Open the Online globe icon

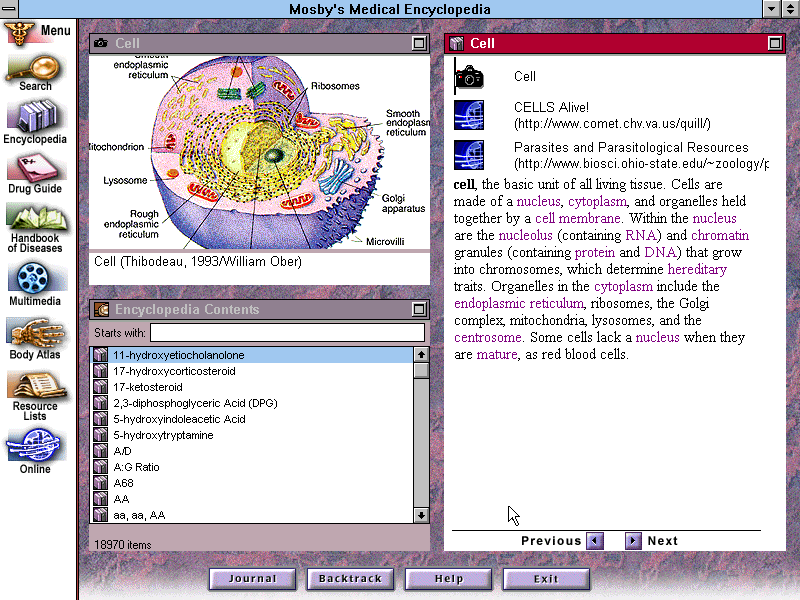click(35, 445)
